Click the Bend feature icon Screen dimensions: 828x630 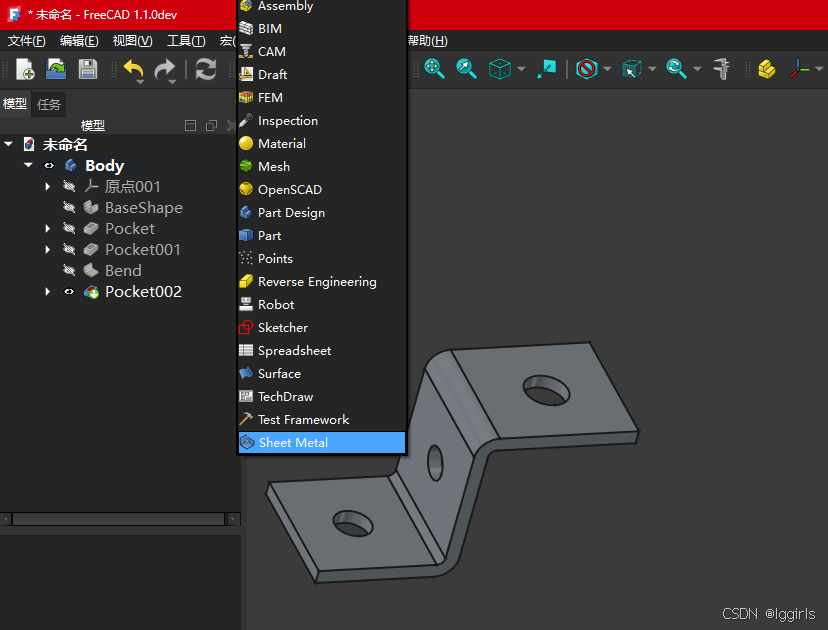pos(91,270)
